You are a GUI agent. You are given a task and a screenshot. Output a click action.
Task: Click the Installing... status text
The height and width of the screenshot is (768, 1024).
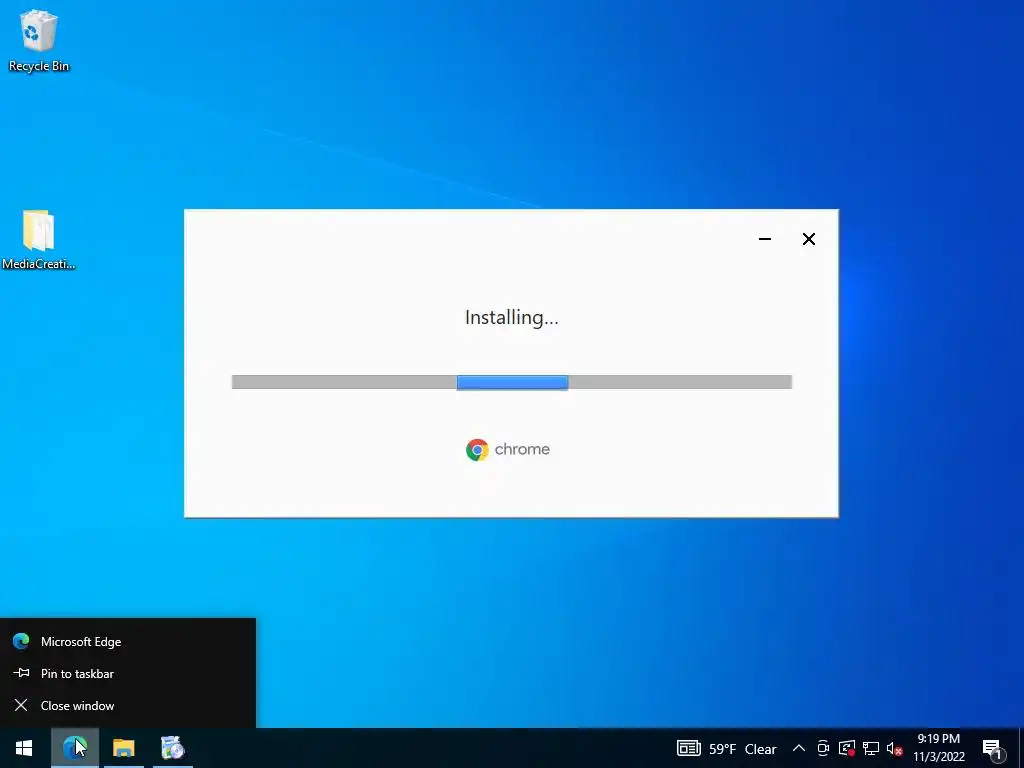[x=512, y=317]
